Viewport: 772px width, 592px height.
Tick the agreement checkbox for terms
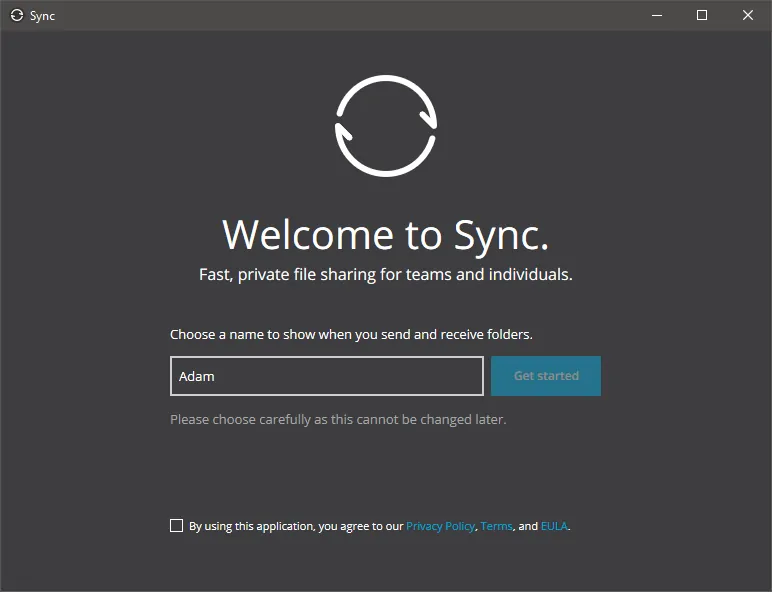176,526
